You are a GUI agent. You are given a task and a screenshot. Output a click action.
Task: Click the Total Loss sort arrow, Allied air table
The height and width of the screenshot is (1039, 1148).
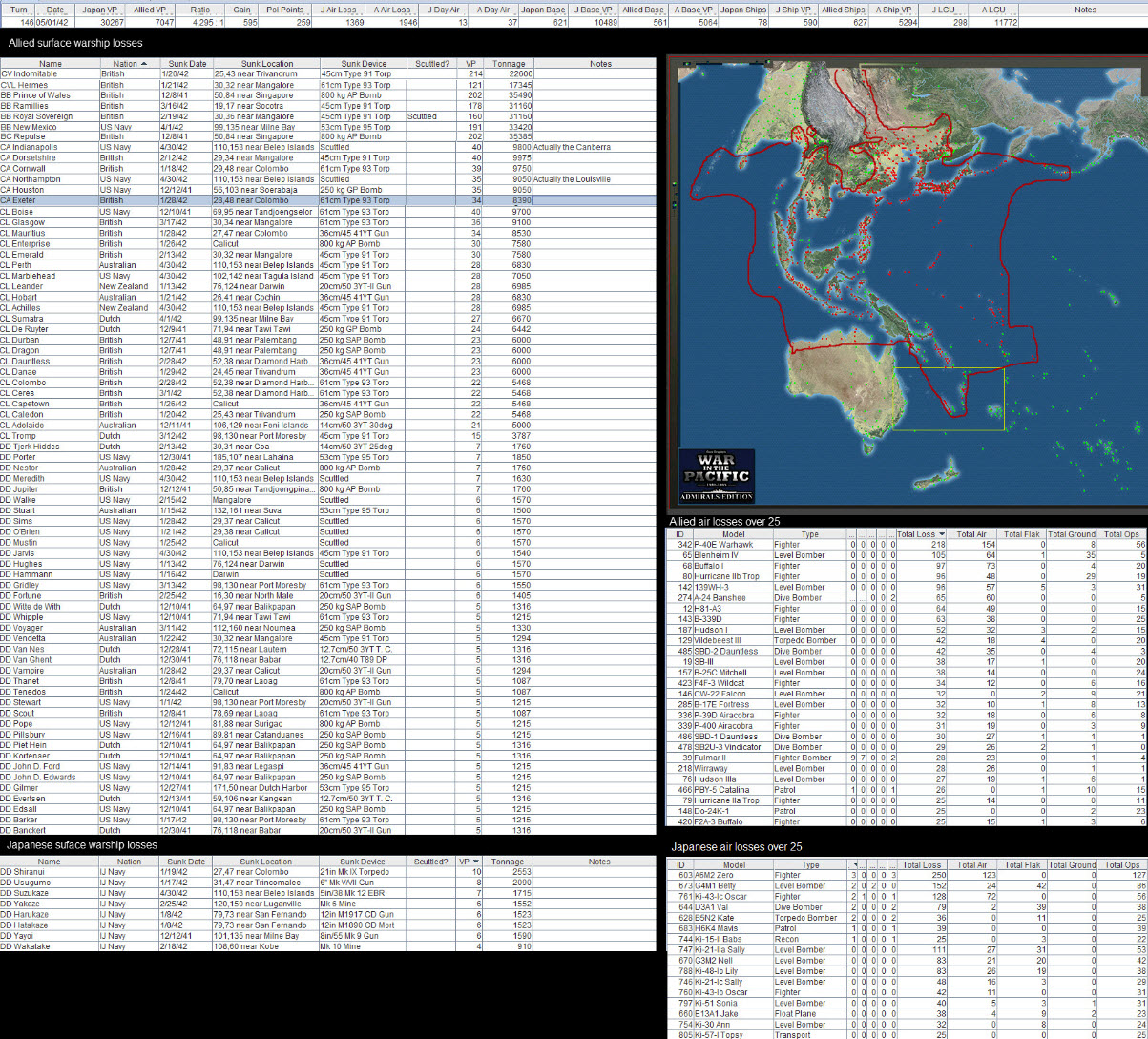tap(943, 534)
